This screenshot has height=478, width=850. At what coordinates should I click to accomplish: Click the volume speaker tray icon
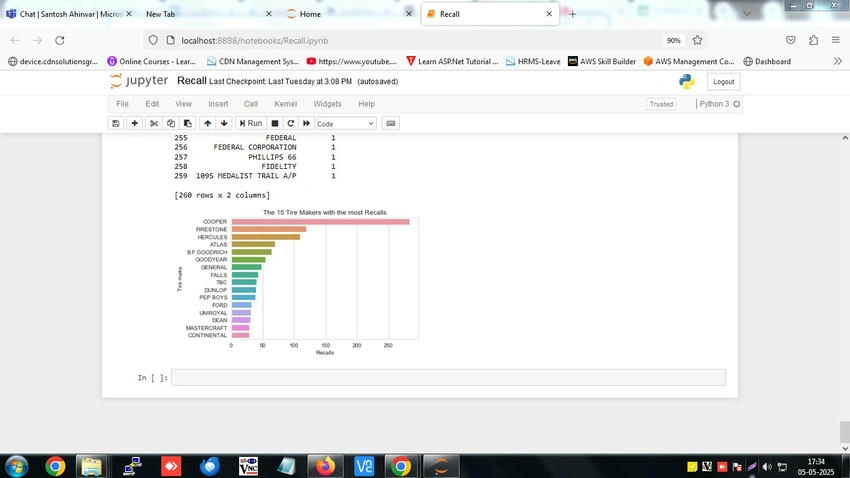click(767, 466)
